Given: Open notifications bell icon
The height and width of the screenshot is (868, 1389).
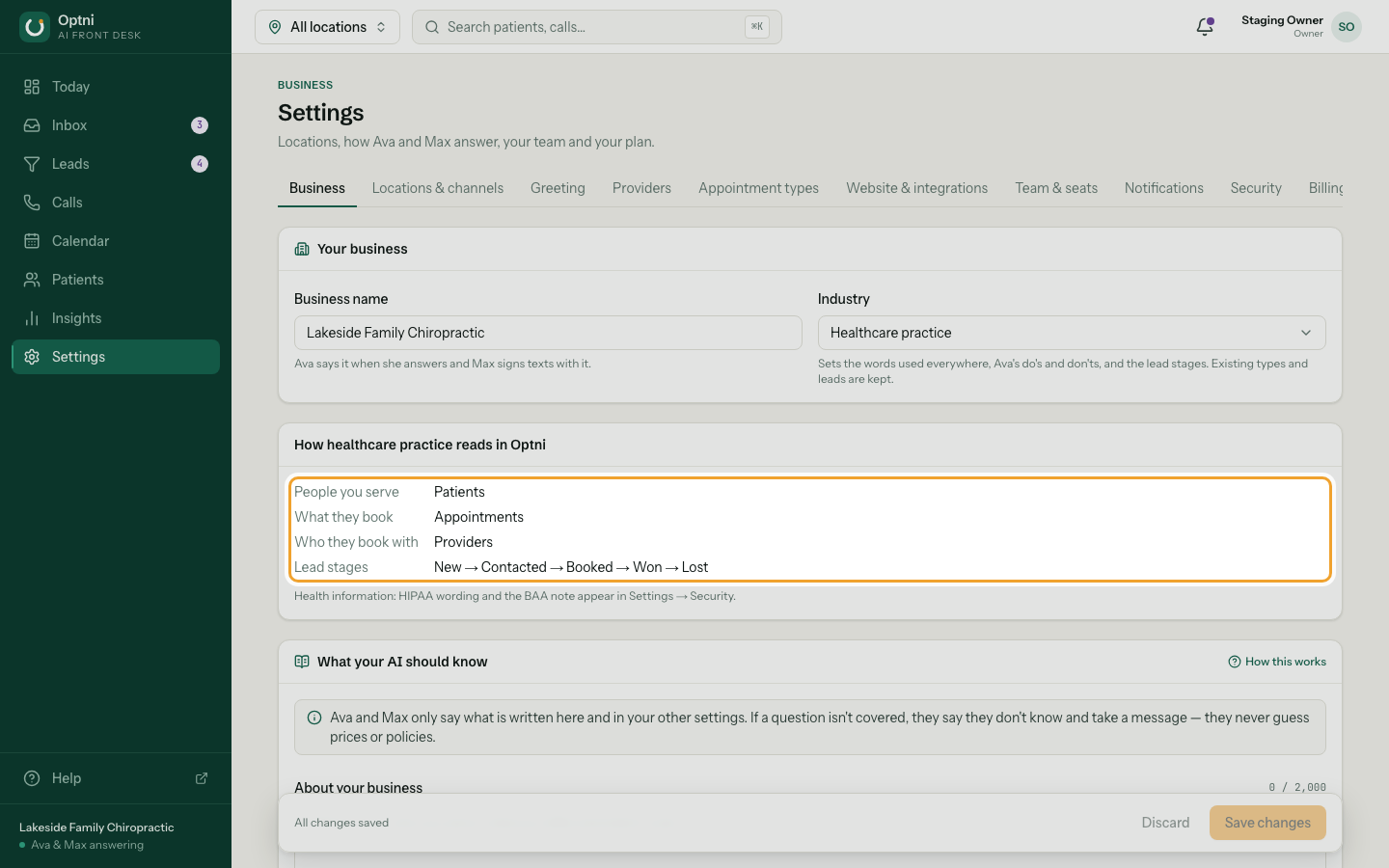Looking at the screenshot, I should pos(1205,27).
